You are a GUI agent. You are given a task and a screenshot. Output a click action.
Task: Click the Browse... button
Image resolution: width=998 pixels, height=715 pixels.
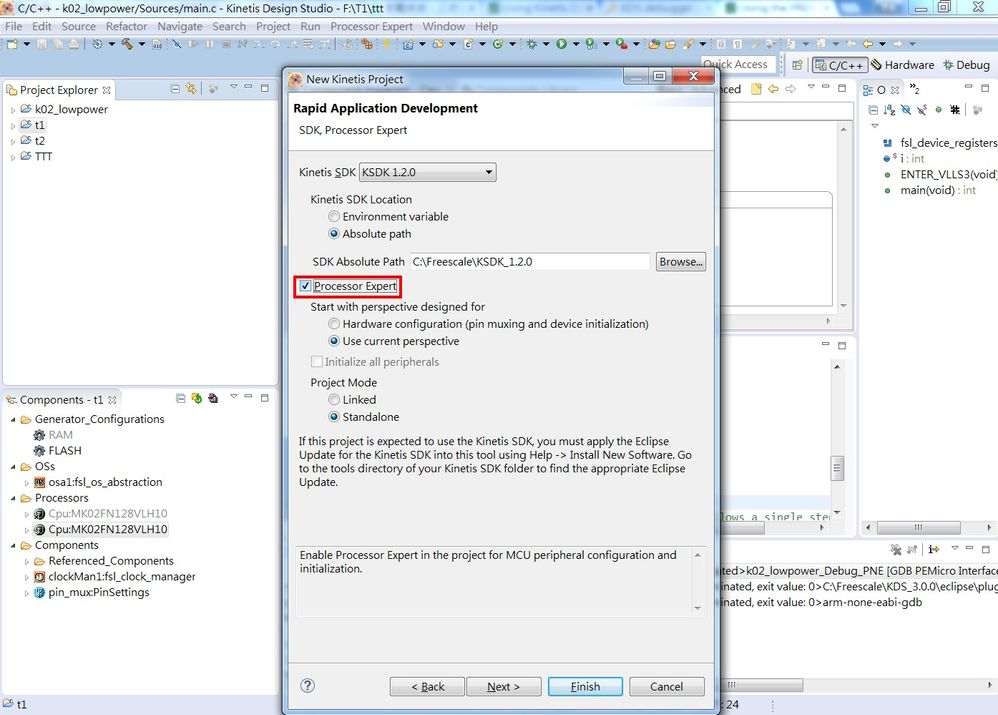680,262
